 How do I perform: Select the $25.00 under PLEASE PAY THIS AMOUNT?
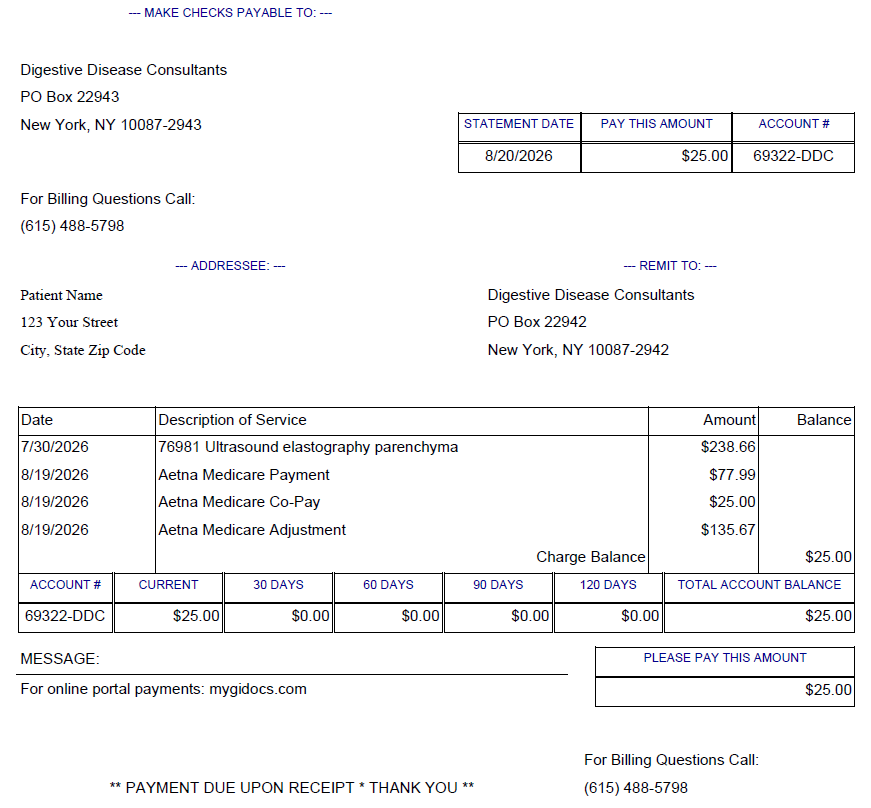(x=828, y=690)
